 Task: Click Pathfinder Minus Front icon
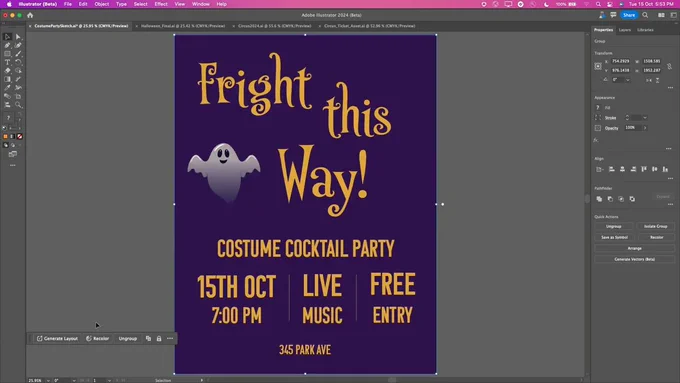click(x=610, y=199)
